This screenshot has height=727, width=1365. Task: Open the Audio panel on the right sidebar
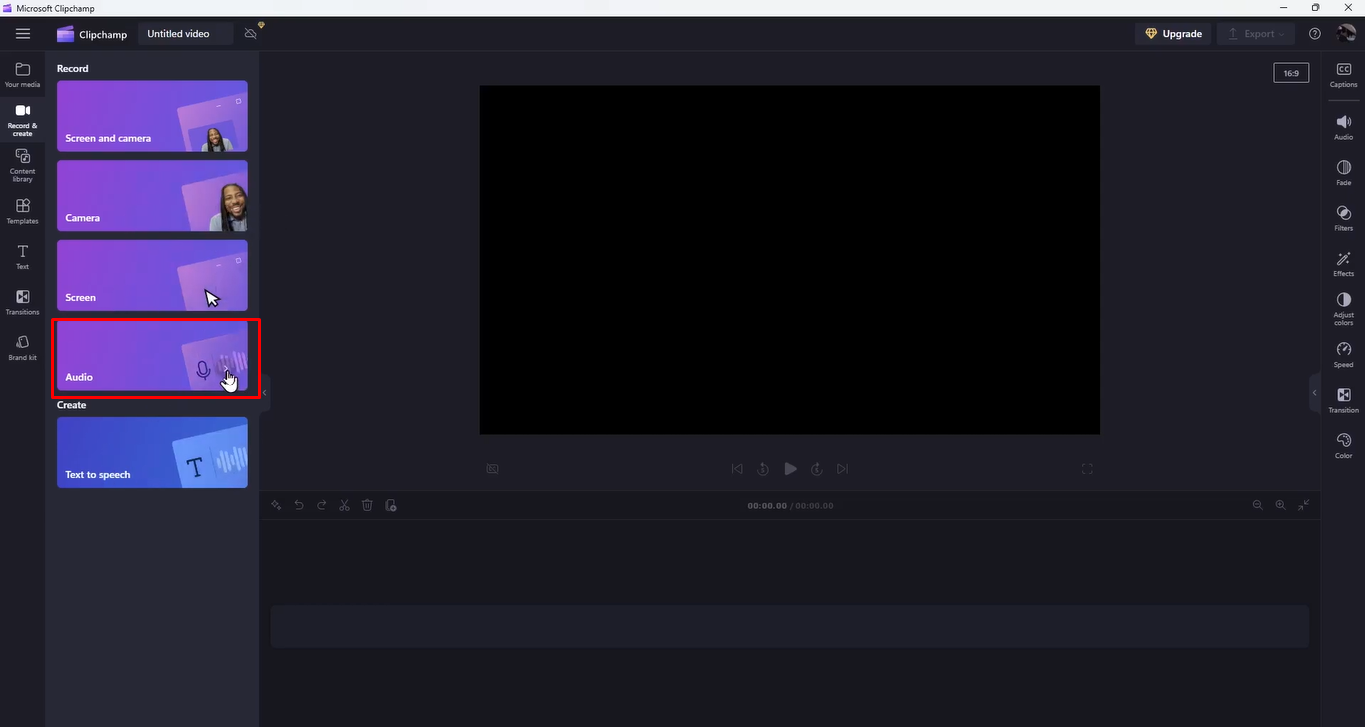tap(1343, 125)
